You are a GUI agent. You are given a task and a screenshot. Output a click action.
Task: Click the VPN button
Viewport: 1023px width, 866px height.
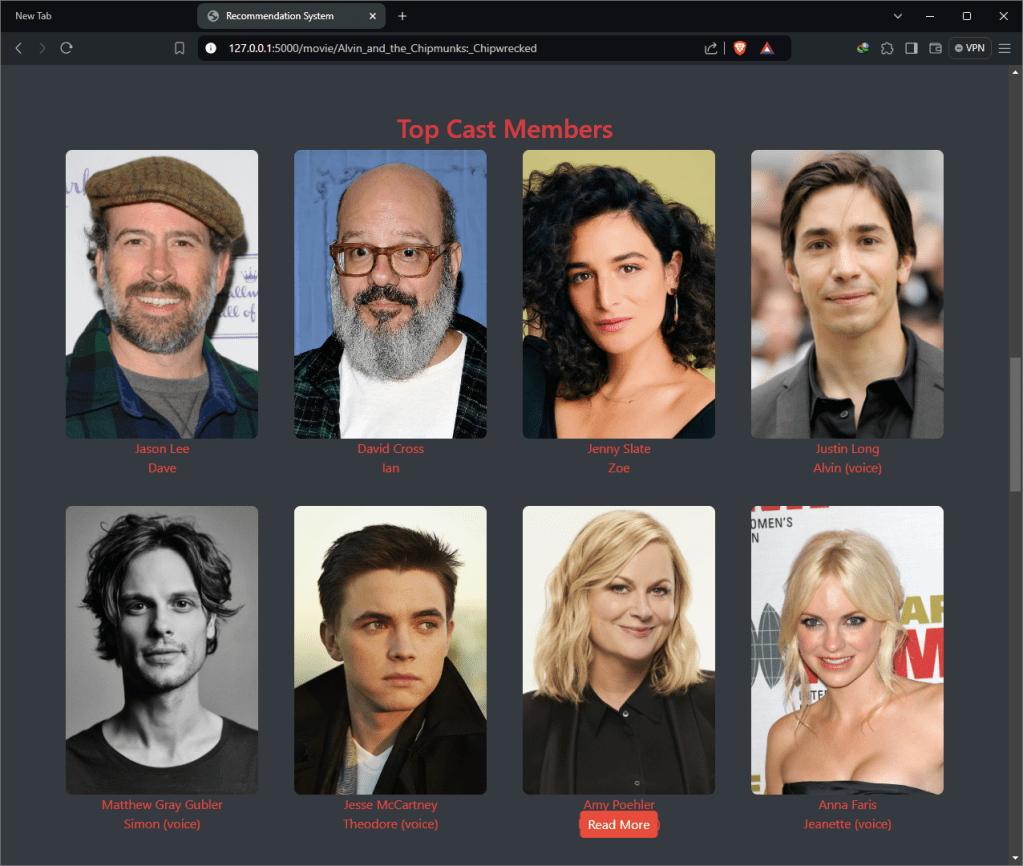(x=969, y=48)
